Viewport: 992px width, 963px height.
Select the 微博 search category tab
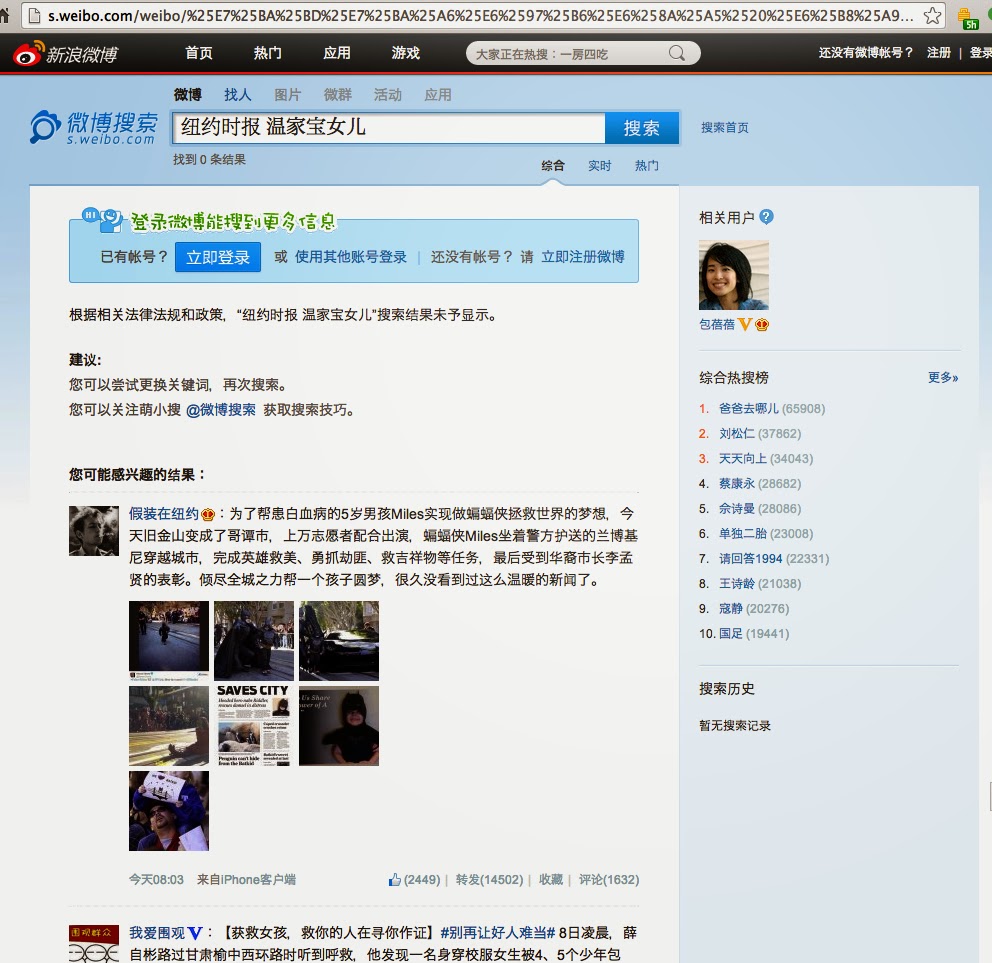(x=187, y=95)
